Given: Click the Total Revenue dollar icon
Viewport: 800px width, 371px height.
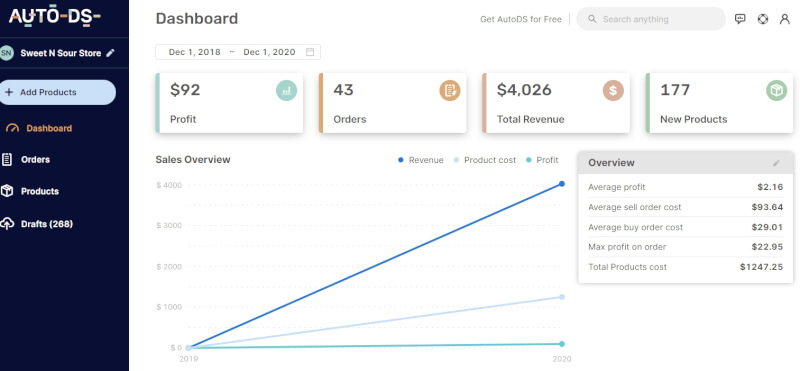Looking at the screenshot, I should tap(613, 91).
